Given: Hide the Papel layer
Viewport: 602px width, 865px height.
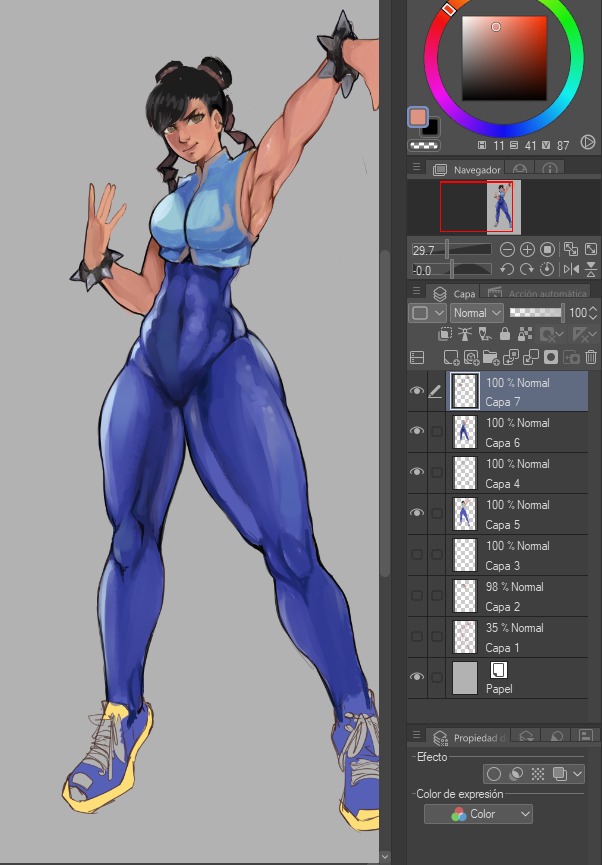Looking at the screenshot, I should coord(417,677).
